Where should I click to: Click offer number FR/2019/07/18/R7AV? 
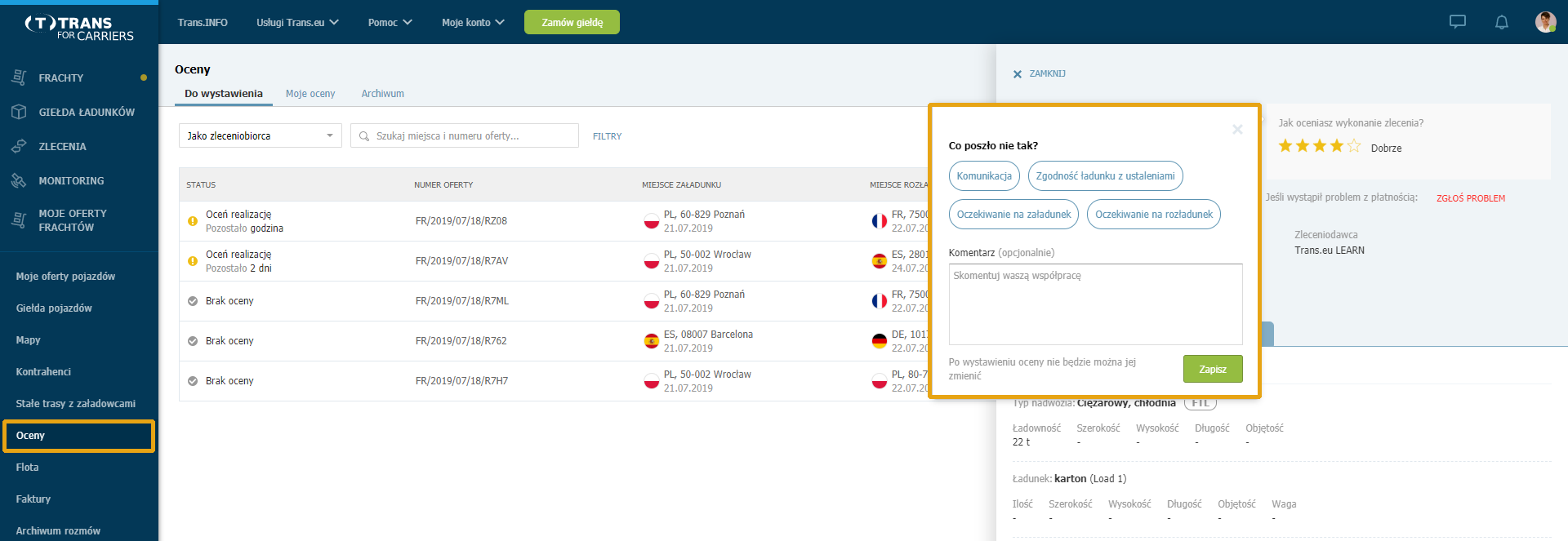coord(461,261)
